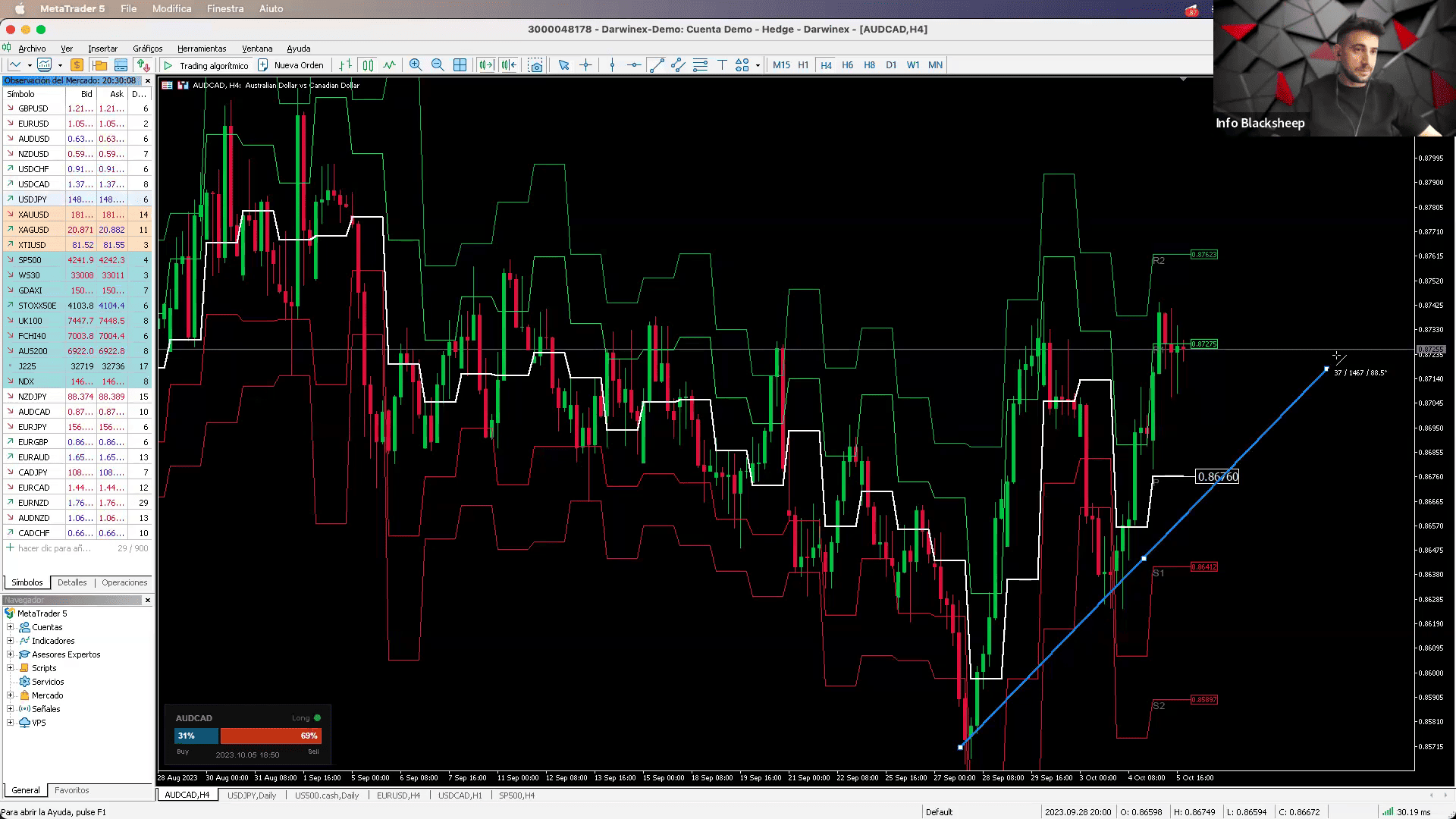The image size is (1456, 819).
Task: Switch chart to D1 timeframe
Action: point(891,65)
